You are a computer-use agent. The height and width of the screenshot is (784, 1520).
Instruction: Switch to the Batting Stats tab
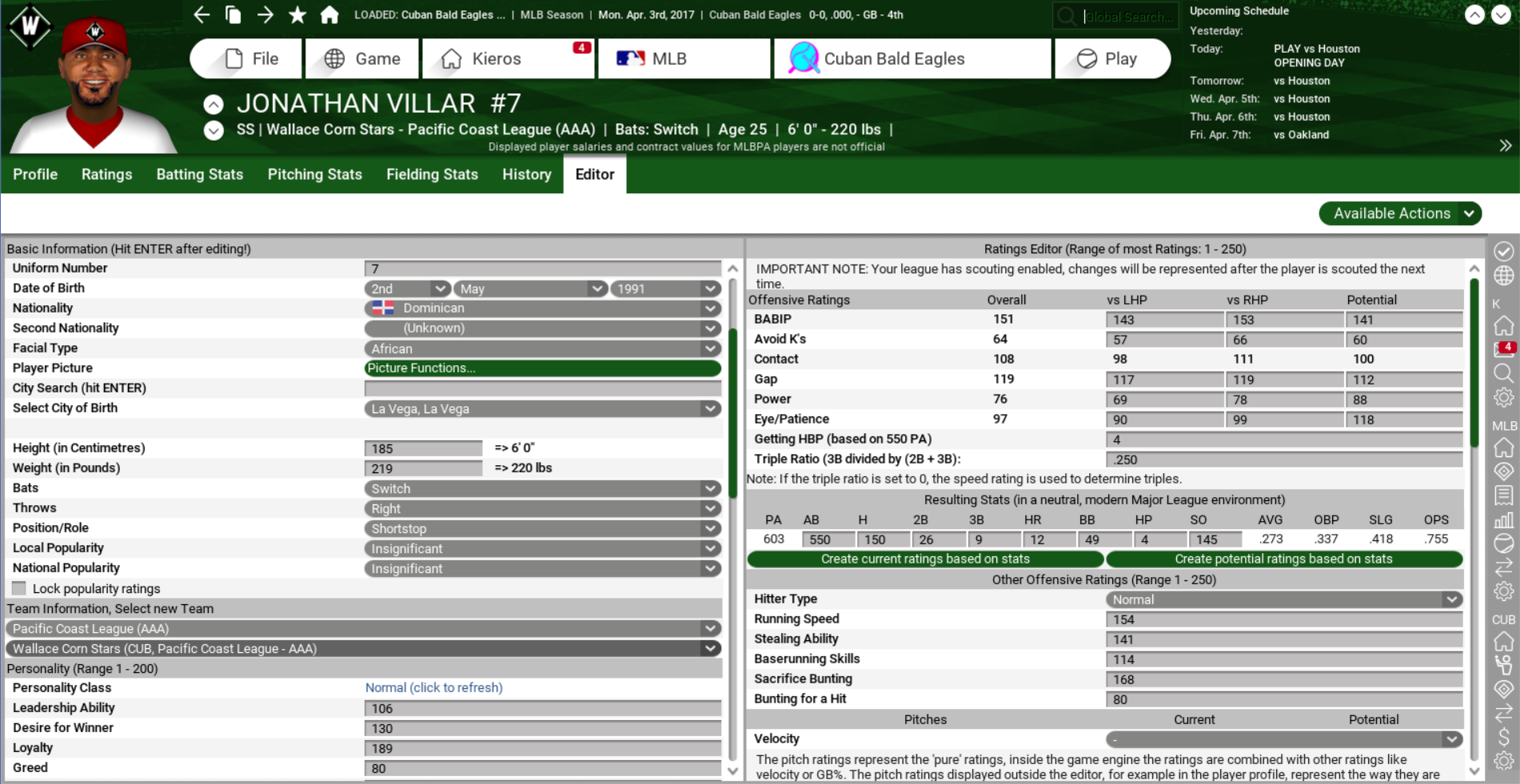pos(200,174)
